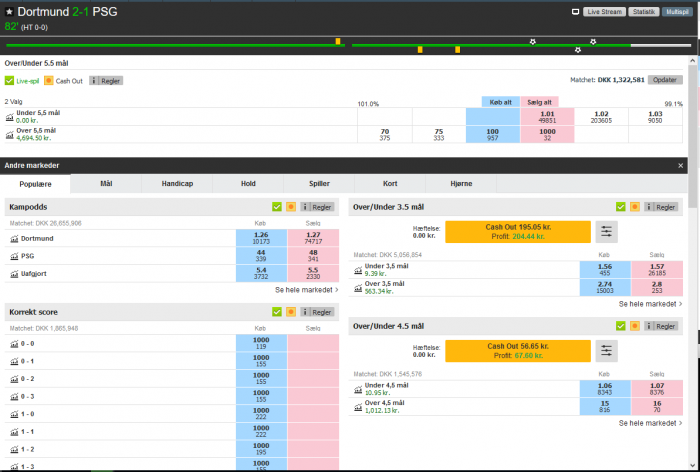Back Over 5,5 mål at odds 100
The width and height of the screenshot is (700, 472).
point(492,134)
